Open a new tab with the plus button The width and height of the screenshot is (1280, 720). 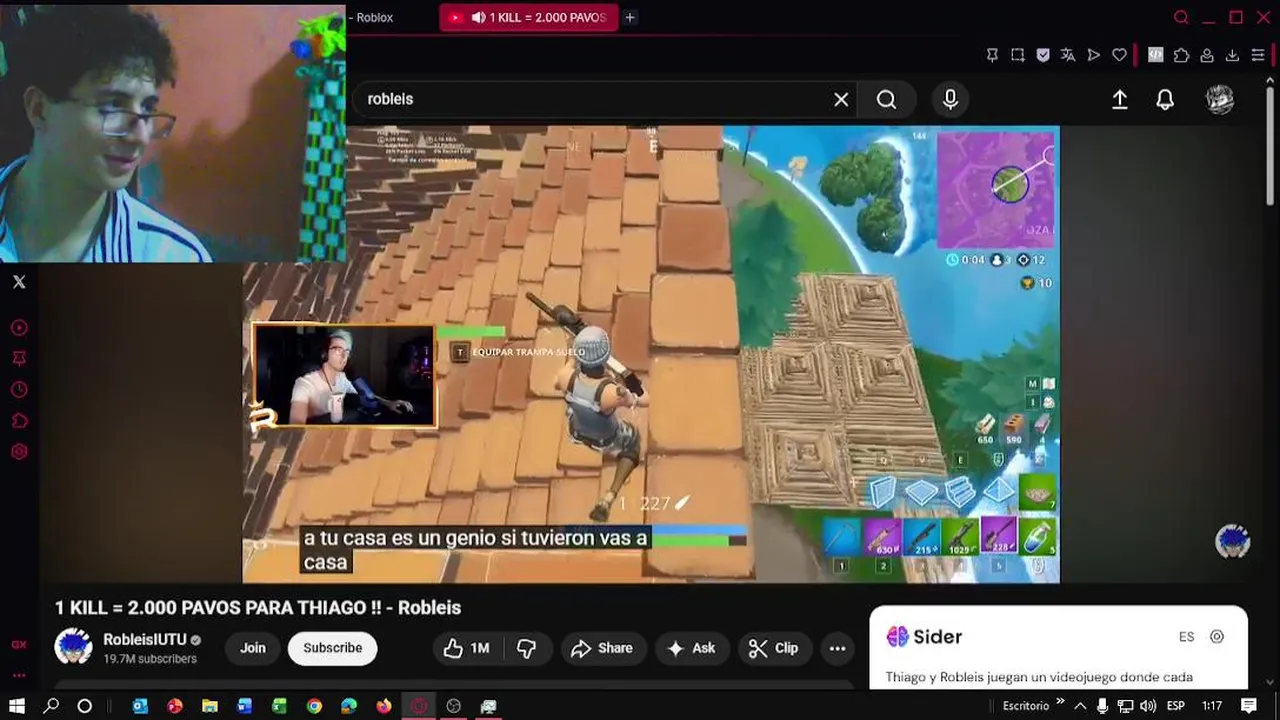tap(630, 17)
